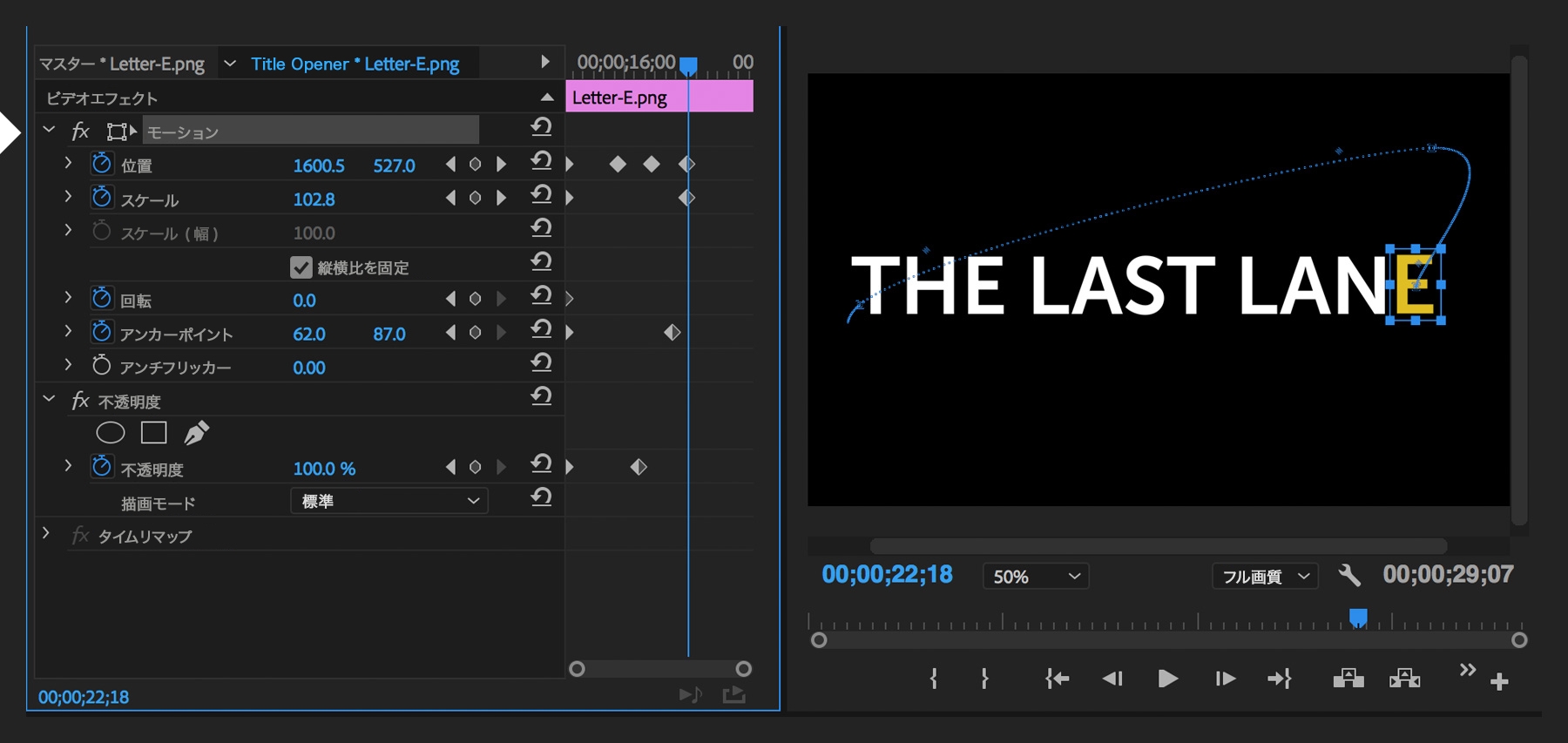Screen dimensions: 1568x743
Task: Step back one frame
Action: click(1112, 679)
